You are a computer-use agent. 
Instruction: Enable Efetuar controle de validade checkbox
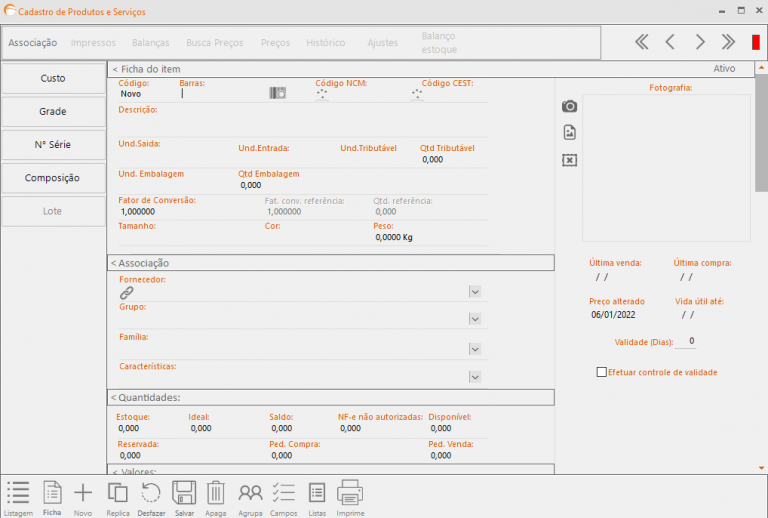click(x=601, y=372)
